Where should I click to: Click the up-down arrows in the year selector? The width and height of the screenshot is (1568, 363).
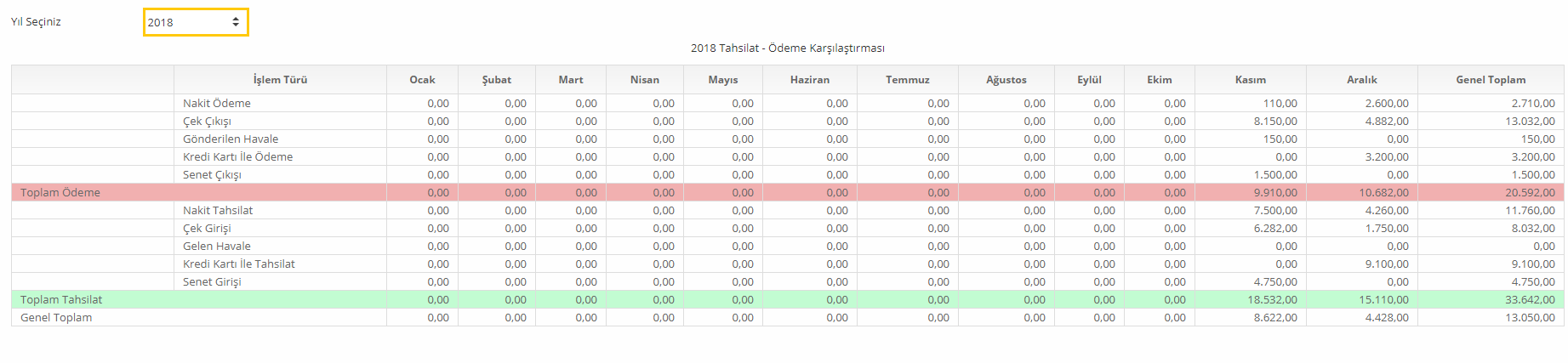(236, 22)
